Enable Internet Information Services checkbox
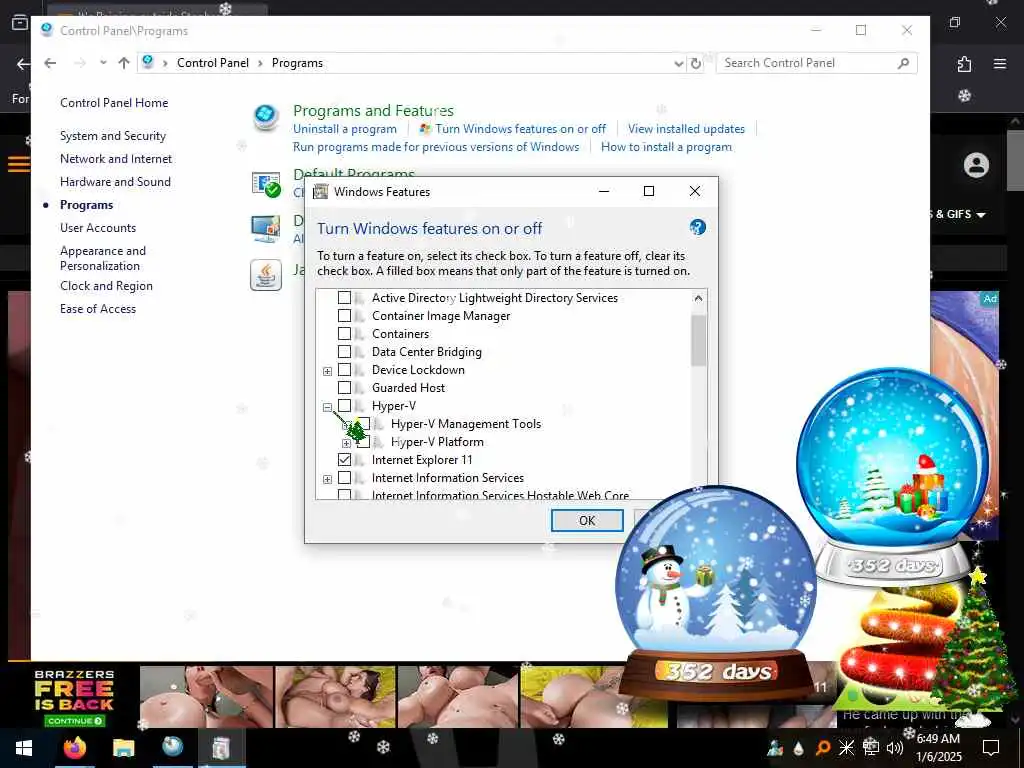The width and height of the screenshot is (1024, 768). [x=344, y=478]
